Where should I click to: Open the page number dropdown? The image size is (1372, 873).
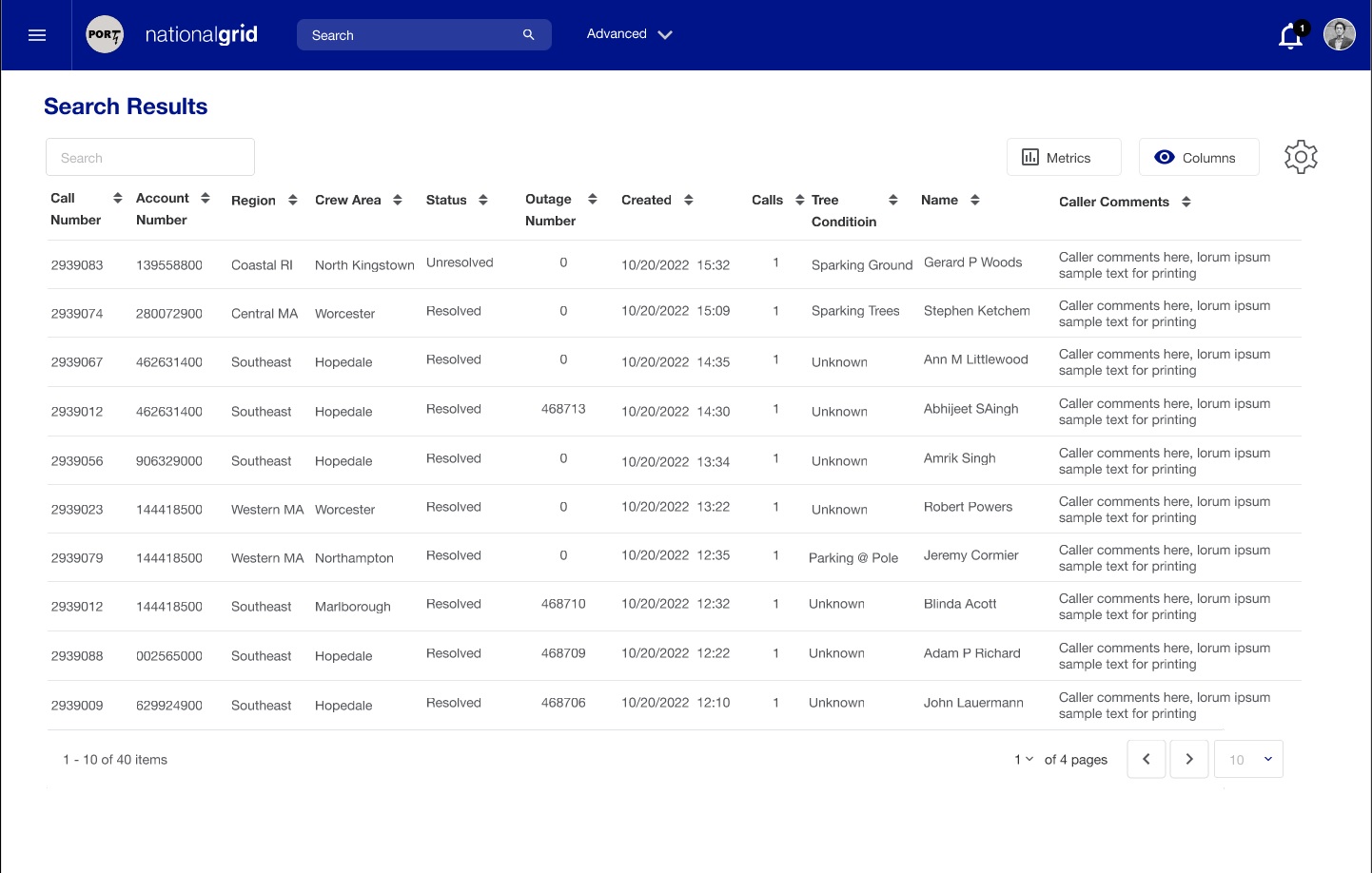click(1024, 759)
